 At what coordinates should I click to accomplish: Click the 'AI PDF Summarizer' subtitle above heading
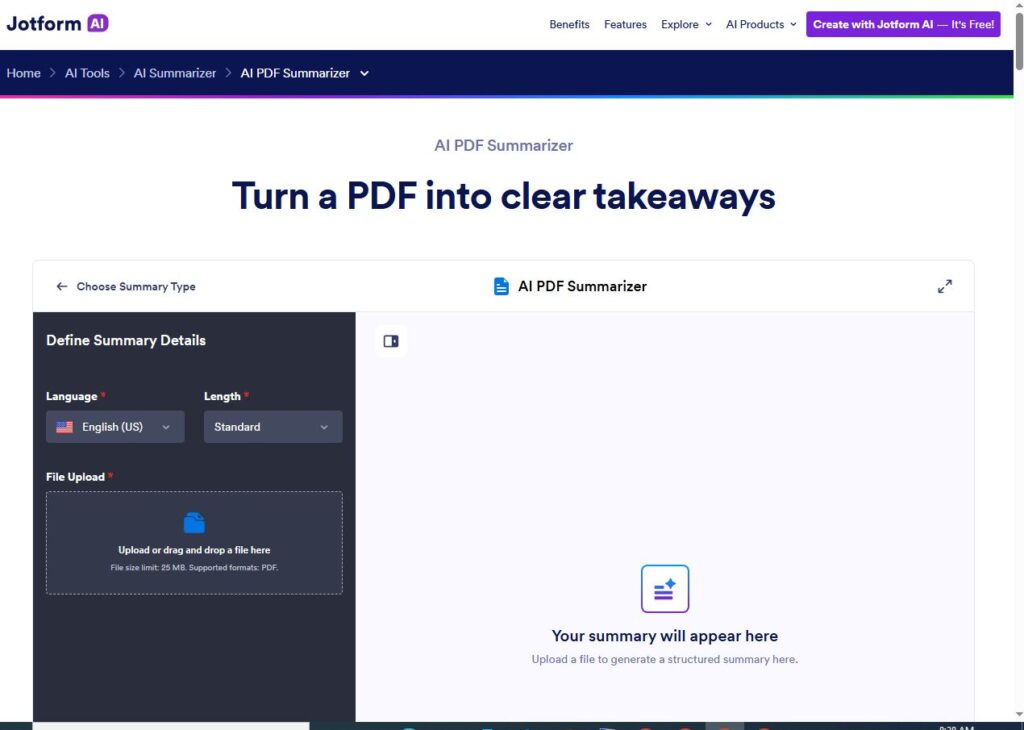pos(504,146)
